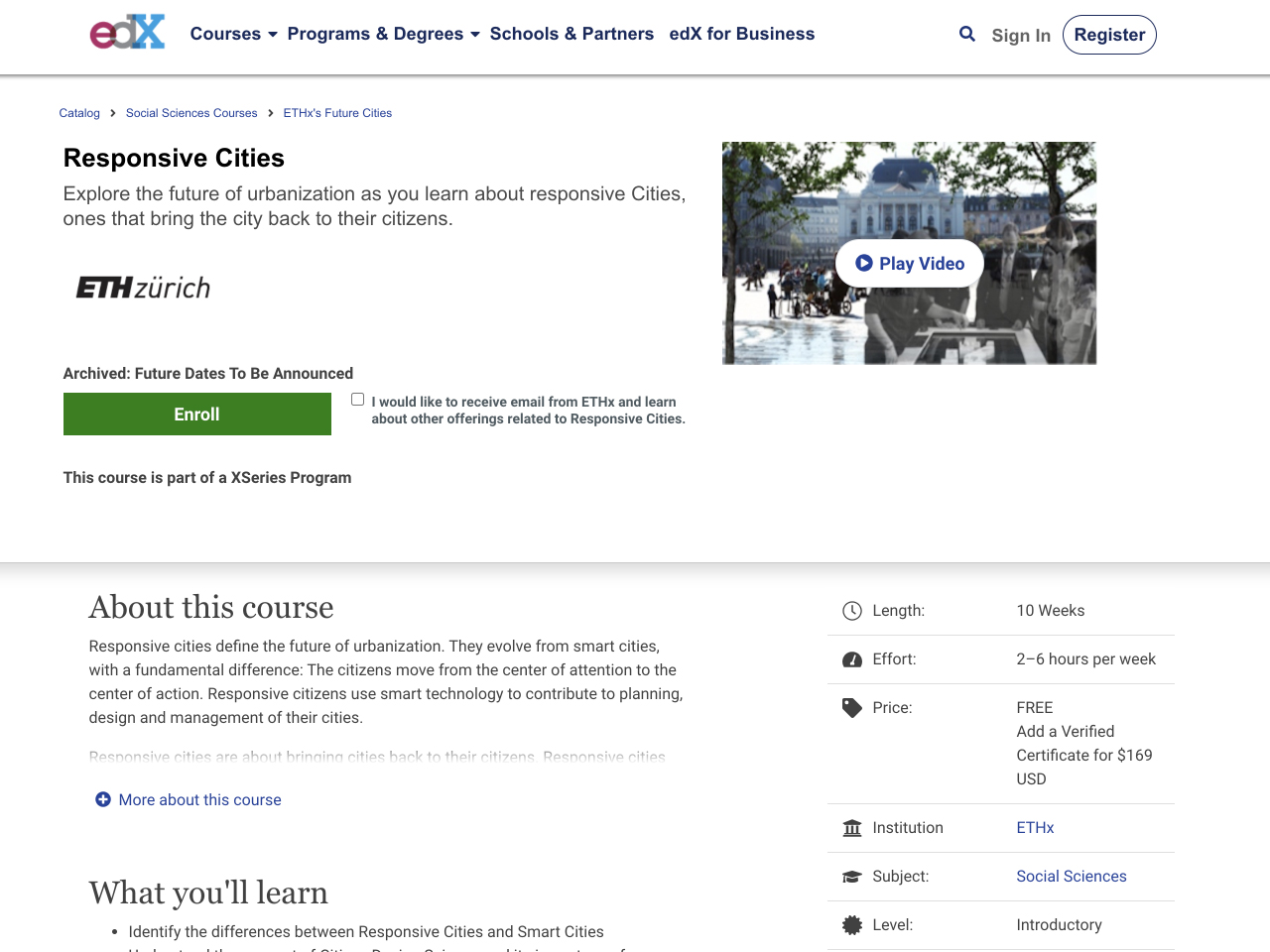Image resolution: width=1270 pixels, height=952 pixels.
Task: Click the Archived: Future Dates To Be Announced text
Action: click(x=208, y=374)
